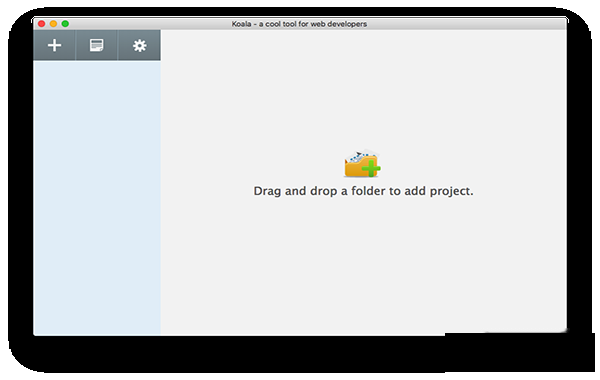This screenshot has height=380, width=600.
Task: Click the Koala window title text
Action: click(x=299, y=24)
